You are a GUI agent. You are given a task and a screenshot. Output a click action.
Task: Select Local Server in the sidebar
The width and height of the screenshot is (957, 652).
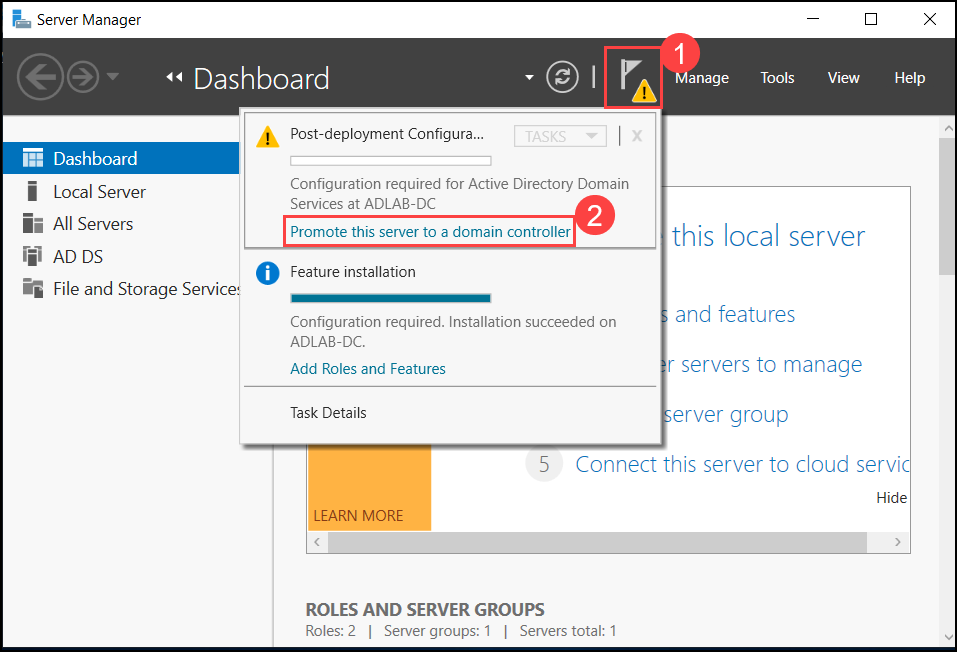(x=99, y=192)
